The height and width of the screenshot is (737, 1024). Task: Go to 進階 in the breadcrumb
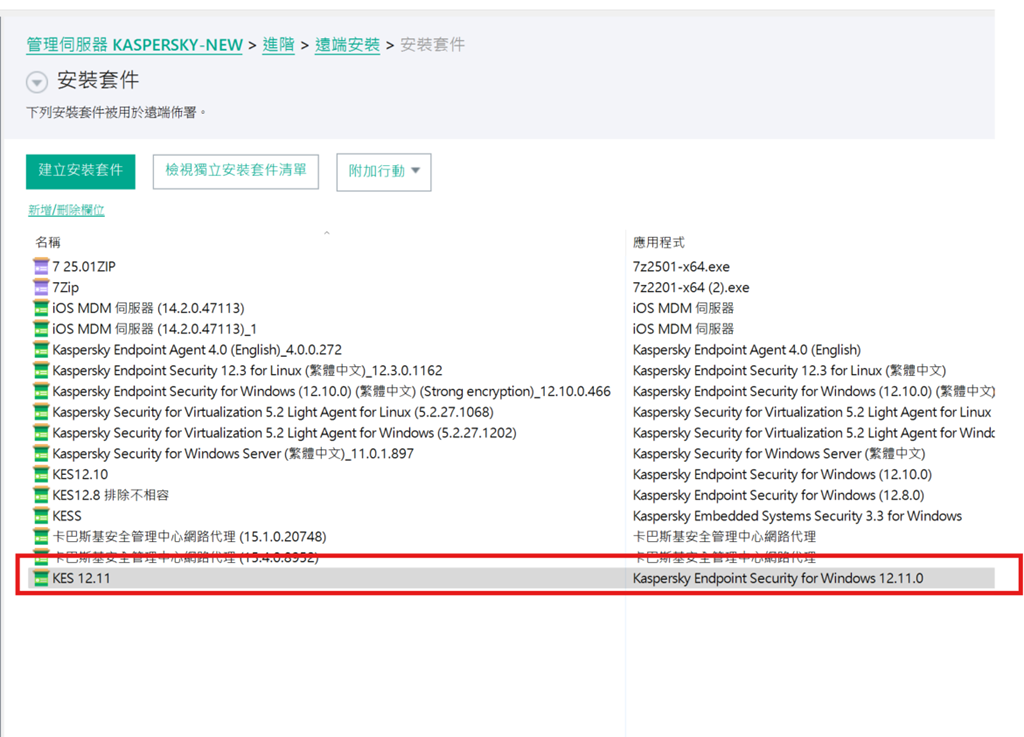(278, 45)
